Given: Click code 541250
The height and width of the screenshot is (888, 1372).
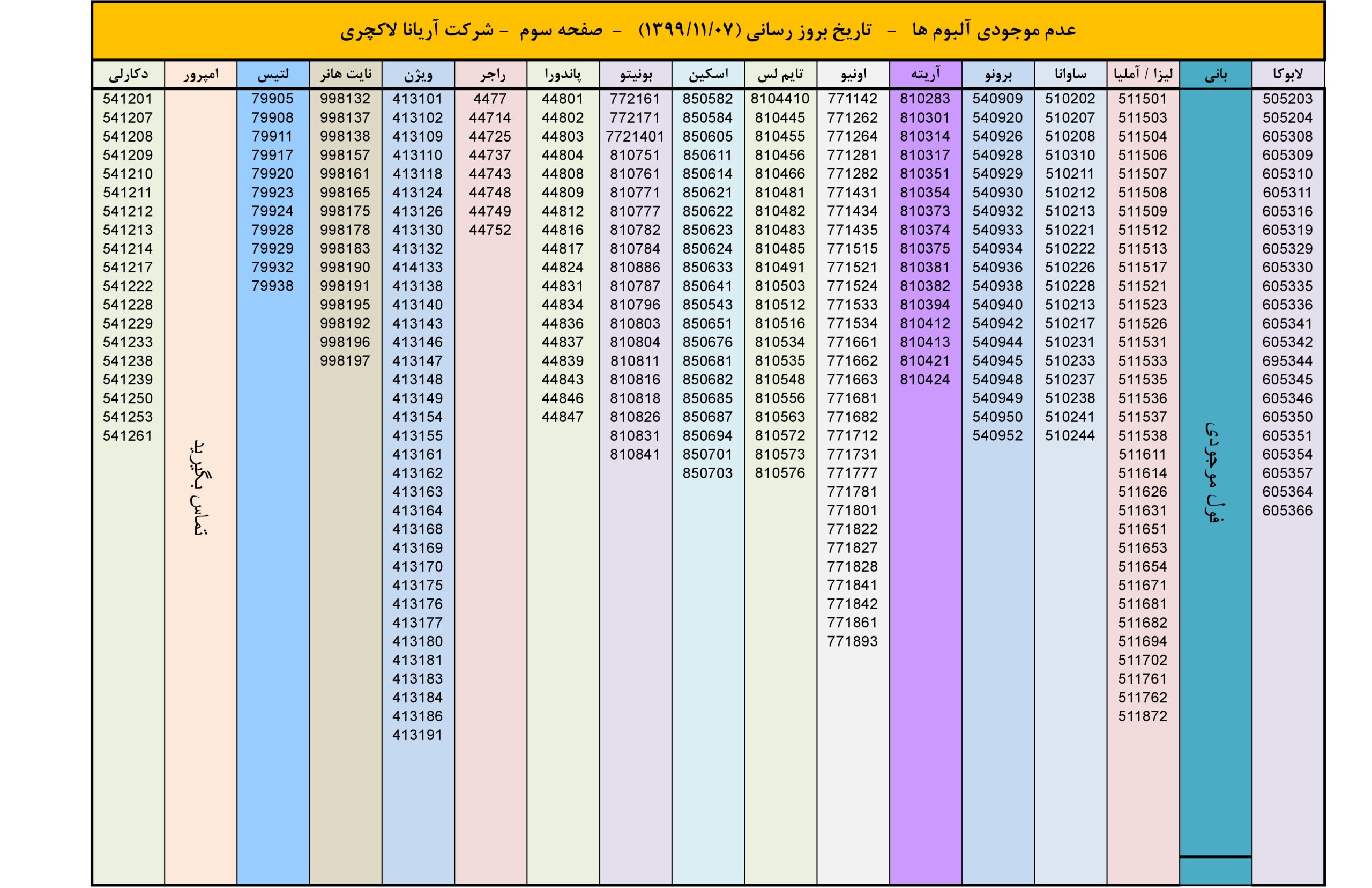Looking at the screenshot, I should pyautogui.click(x=128, y=398).
